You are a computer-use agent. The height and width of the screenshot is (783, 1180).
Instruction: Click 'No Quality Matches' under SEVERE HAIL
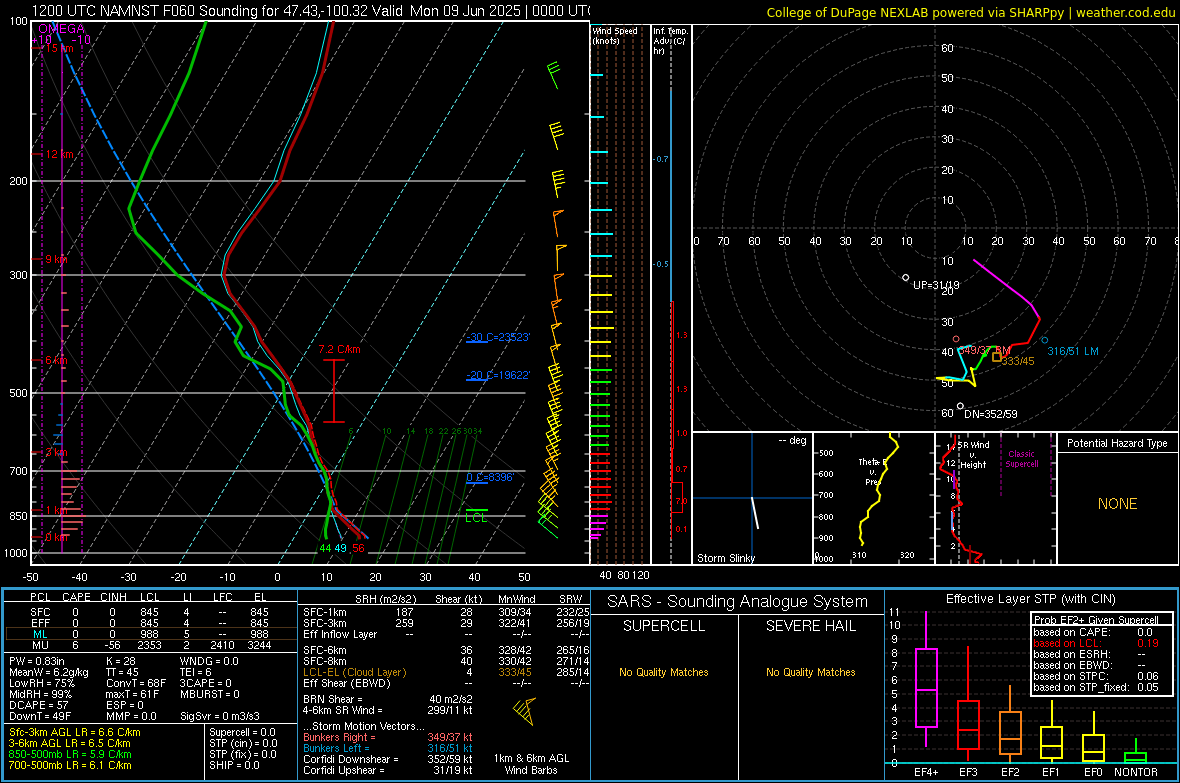810,672
